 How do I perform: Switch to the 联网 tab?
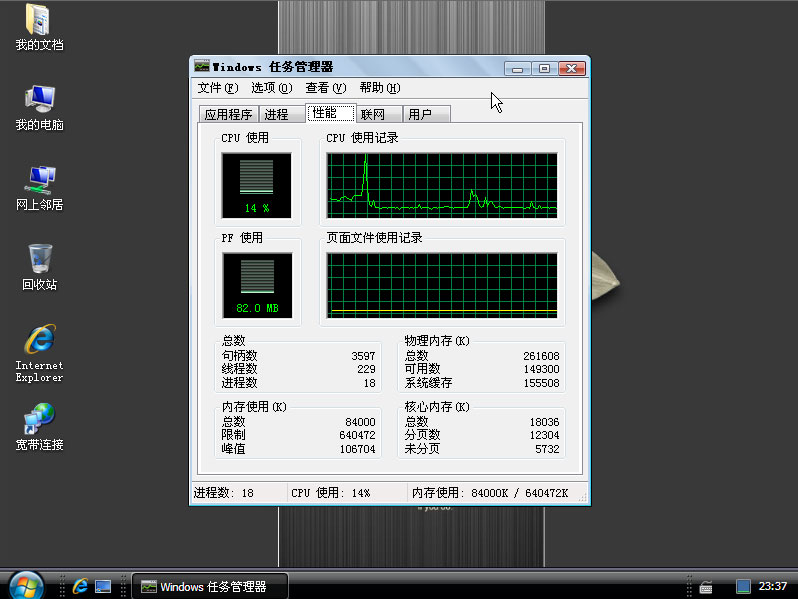[x=379, y=115]
